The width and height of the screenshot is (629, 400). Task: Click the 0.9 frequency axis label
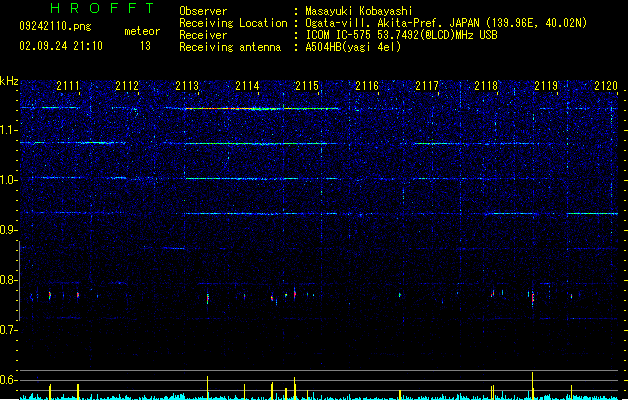click(9, 230)
